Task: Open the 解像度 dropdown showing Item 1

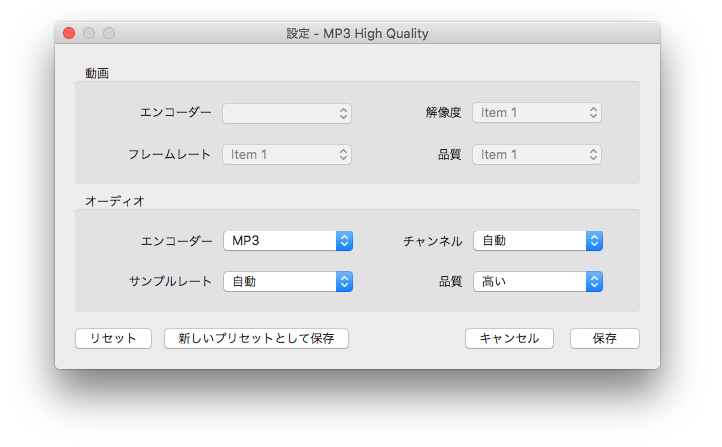Action: pos(537,113)
